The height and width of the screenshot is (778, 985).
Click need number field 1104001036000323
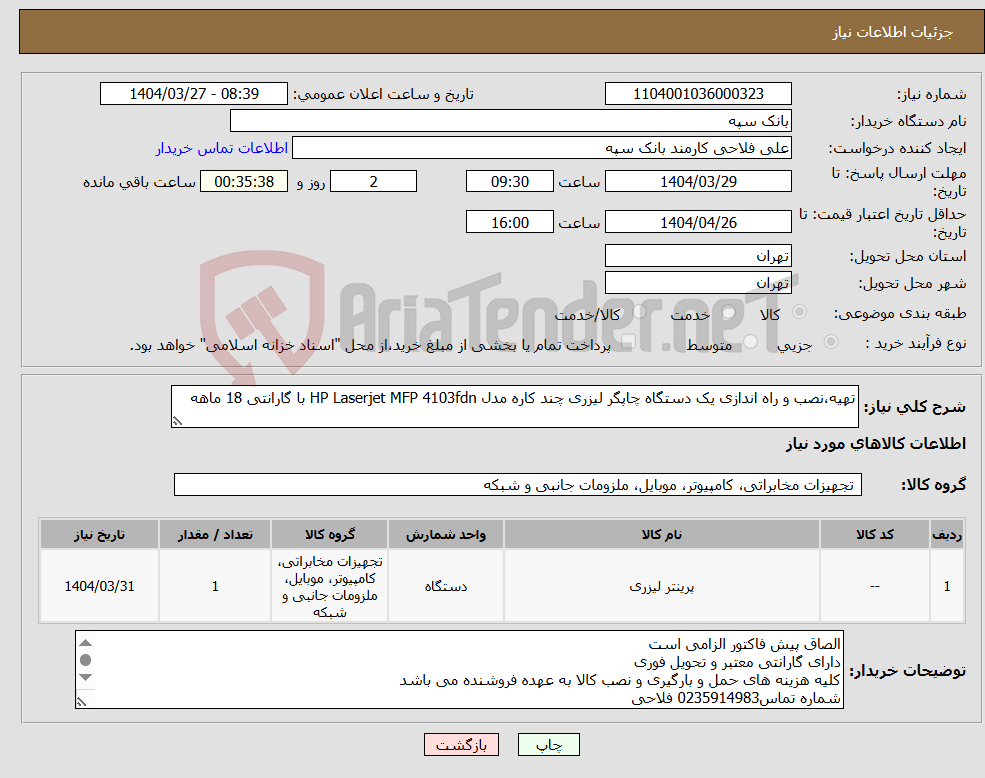point(698,94)
